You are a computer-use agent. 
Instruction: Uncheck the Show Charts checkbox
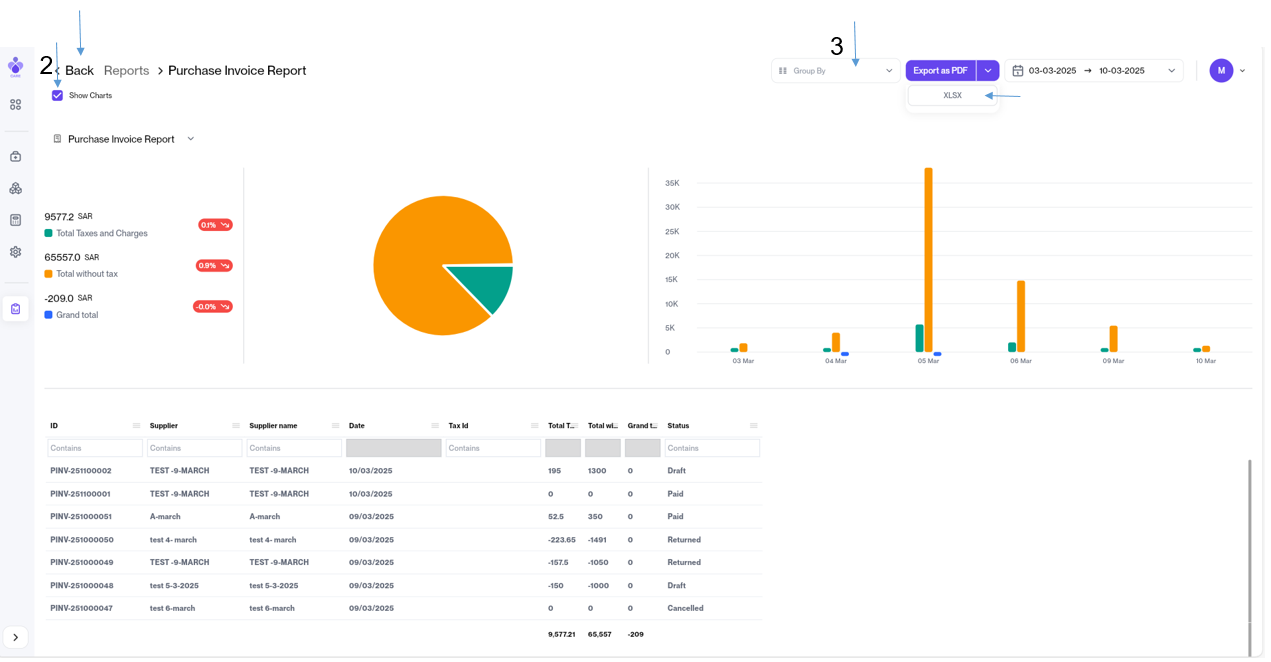point(57,96)
